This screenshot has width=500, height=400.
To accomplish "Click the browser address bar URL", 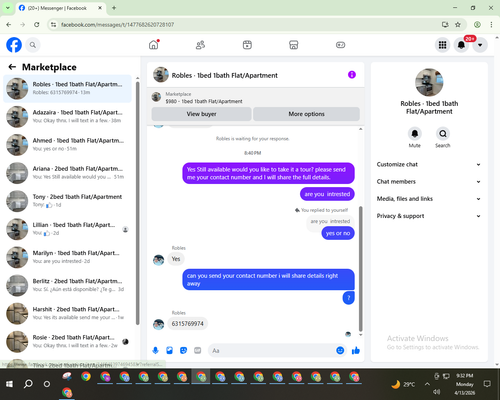I will coord(118,25).
